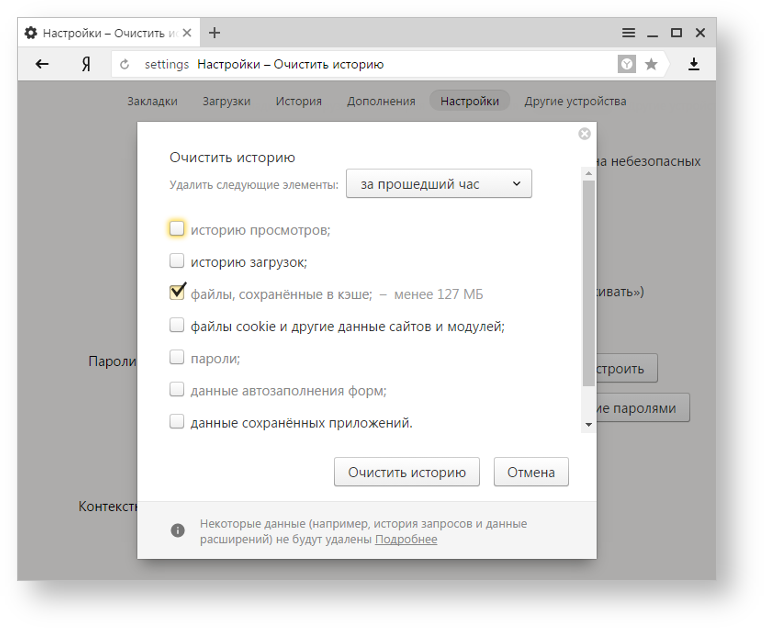
Task: Follow the 'Подробнее' link
Action: [x=406, y=540]
